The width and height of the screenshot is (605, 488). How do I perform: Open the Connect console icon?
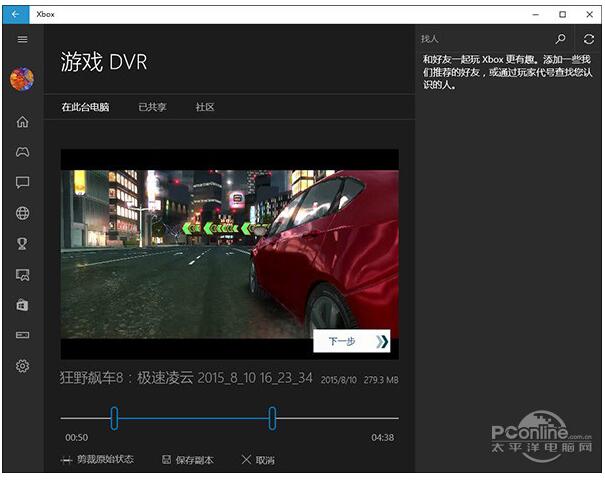pyautogui.click(x=22, y=335)
